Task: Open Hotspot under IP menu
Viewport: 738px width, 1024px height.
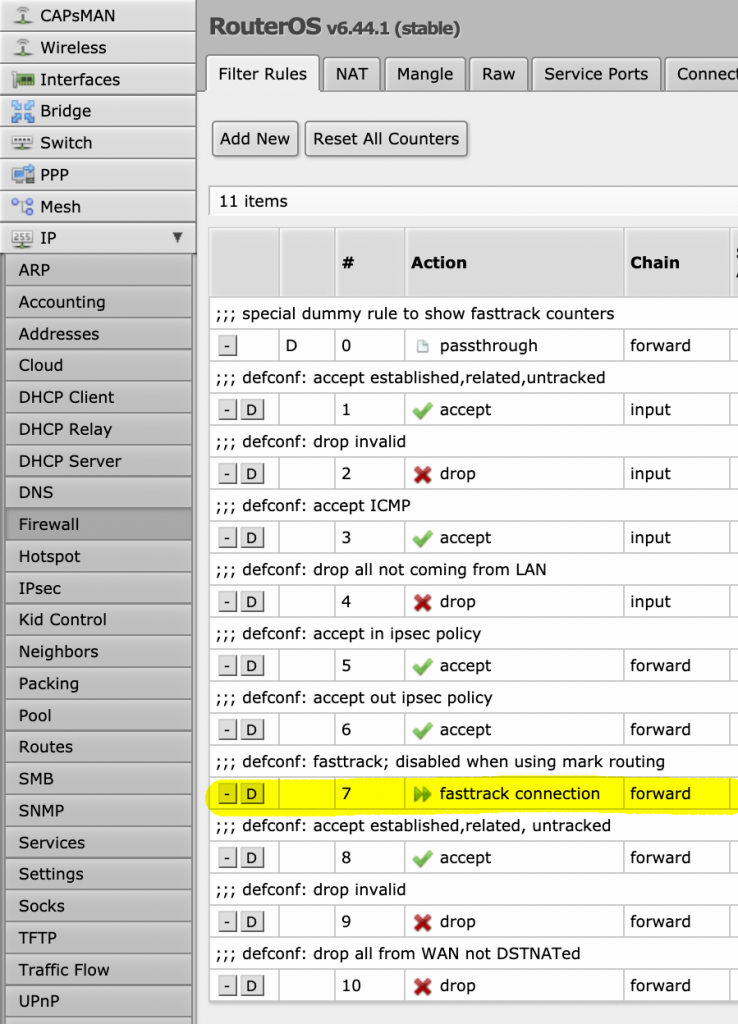Action: (99, 557)
